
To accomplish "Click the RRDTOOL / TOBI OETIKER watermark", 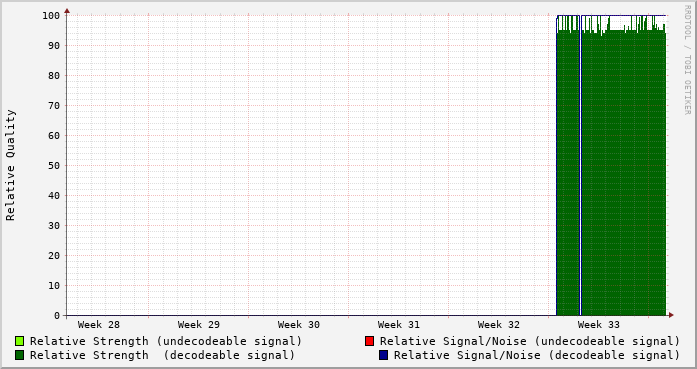I will 687,60.
